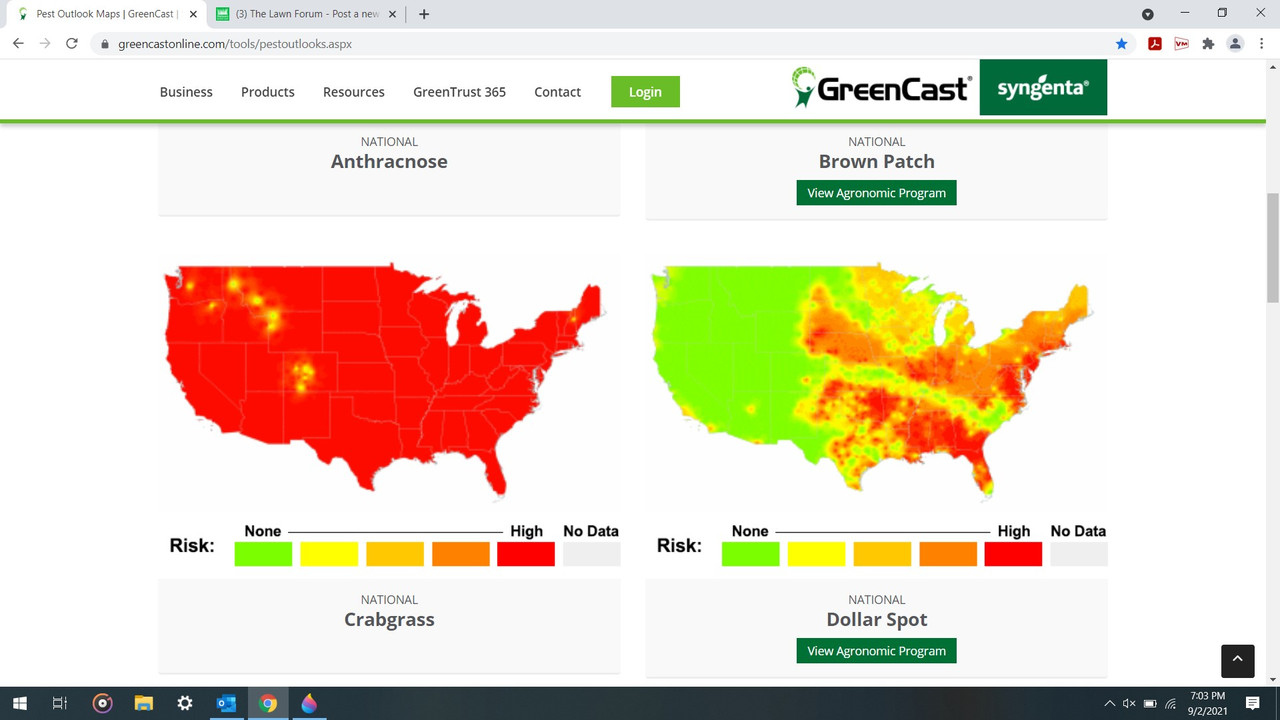View site security via the padlock icon
This screenshot has width=1280, height=720.
(104, 44)
